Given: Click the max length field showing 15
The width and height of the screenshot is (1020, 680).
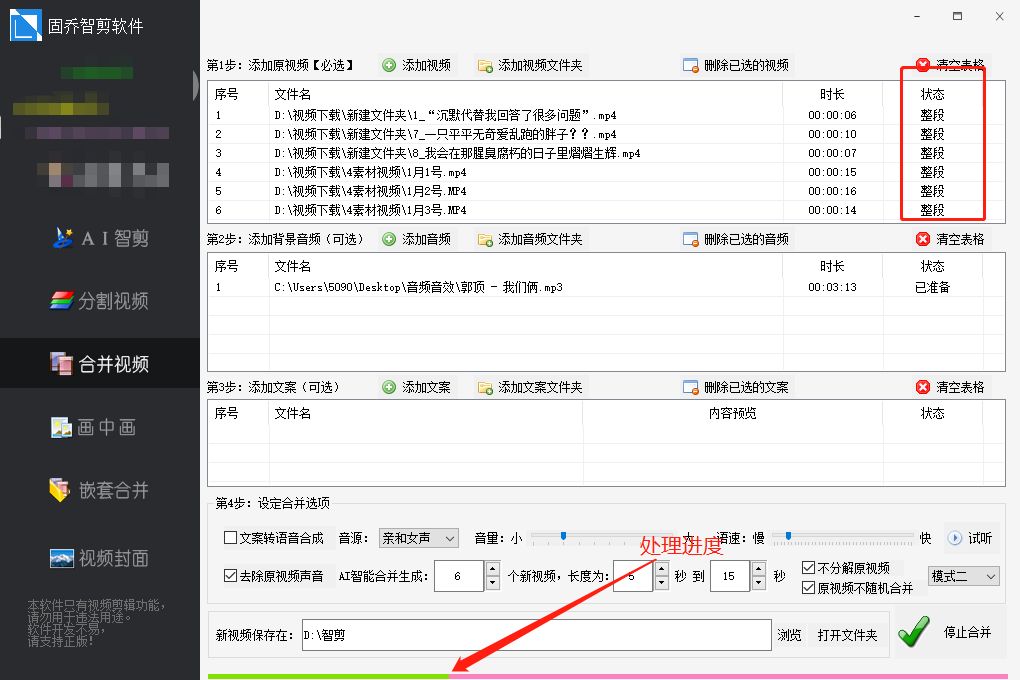Looking at the screenshot, I should (730, 576).
